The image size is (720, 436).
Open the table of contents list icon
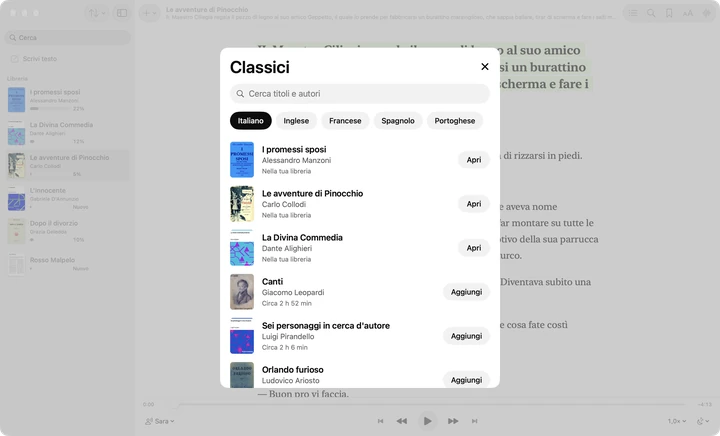[633, 13]
